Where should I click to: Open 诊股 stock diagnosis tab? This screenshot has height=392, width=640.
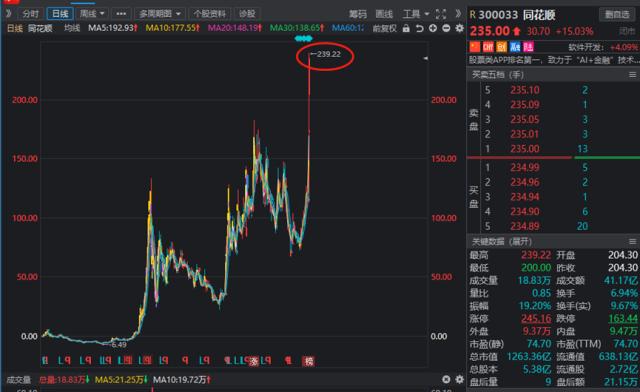point(247,13)
